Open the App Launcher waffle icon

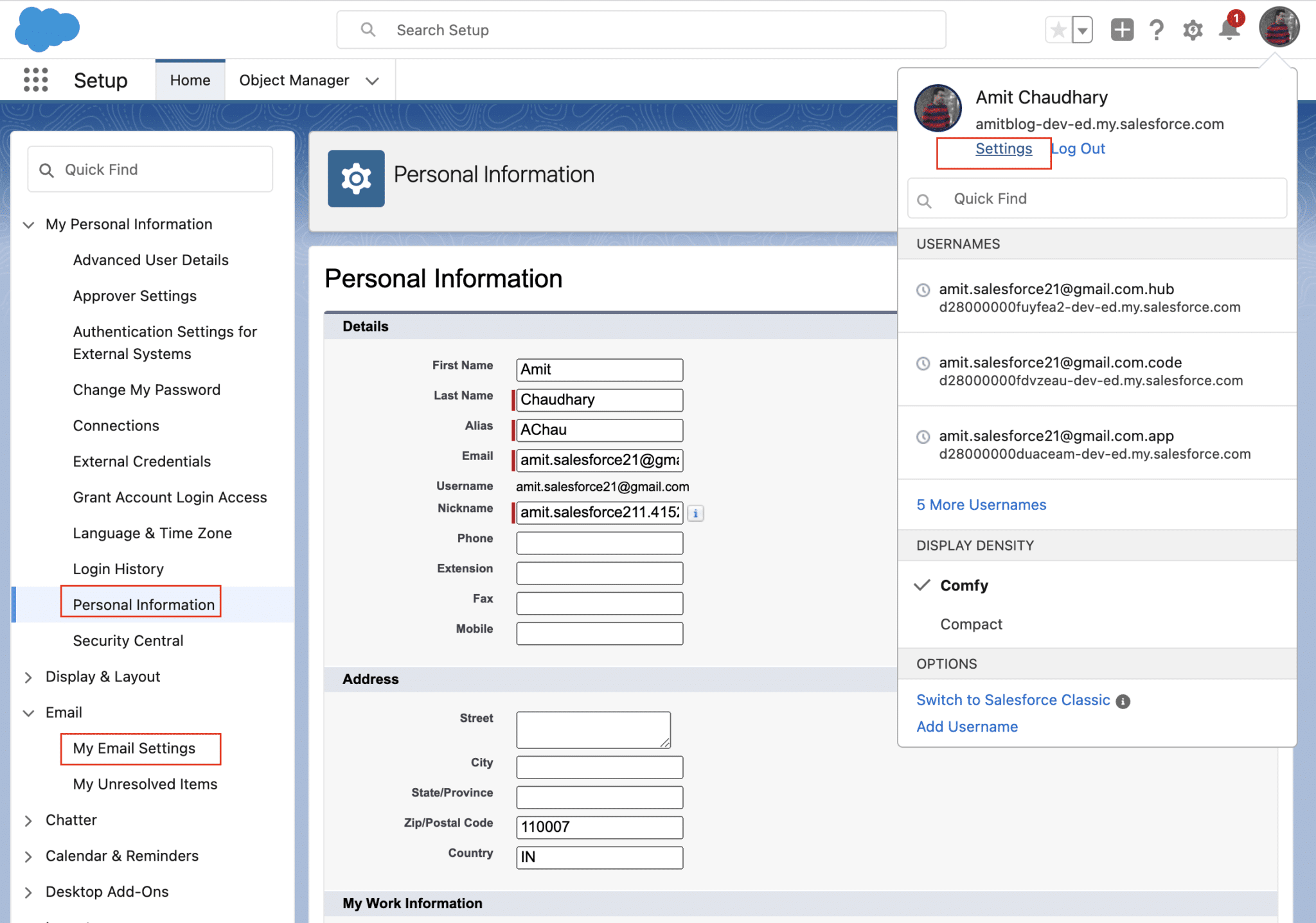pos(35,79)
